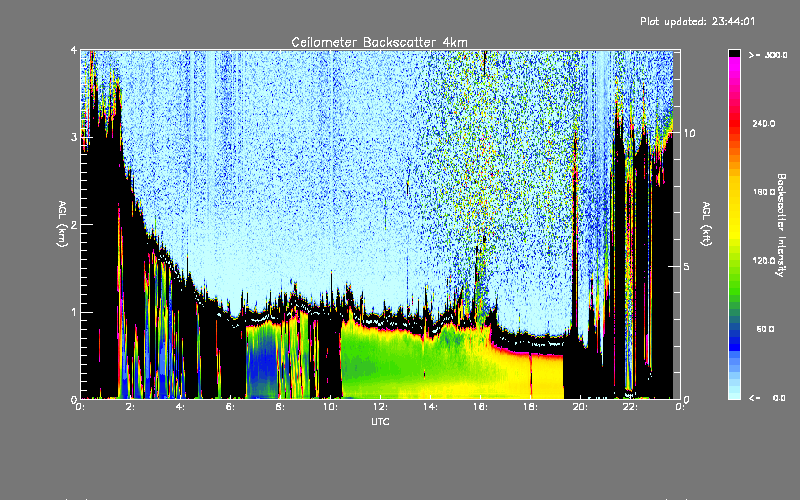
Task: Click the "18:" hour label on the UTC axis
Action: [x=530, y=407]
